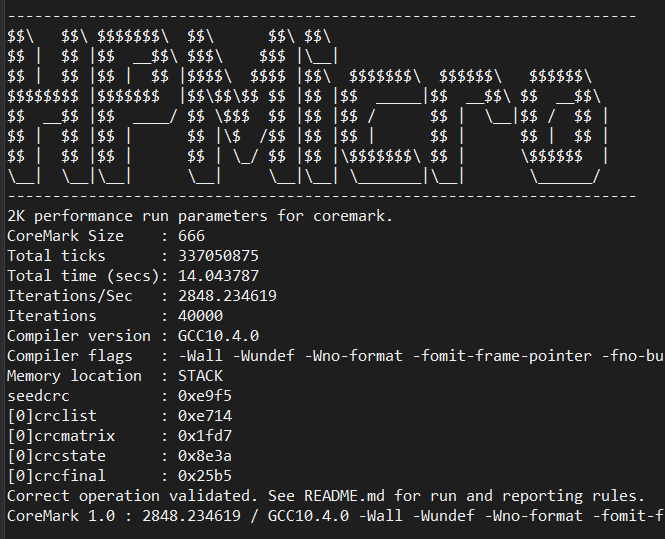Click the Total ticks value 337050875

218,256
